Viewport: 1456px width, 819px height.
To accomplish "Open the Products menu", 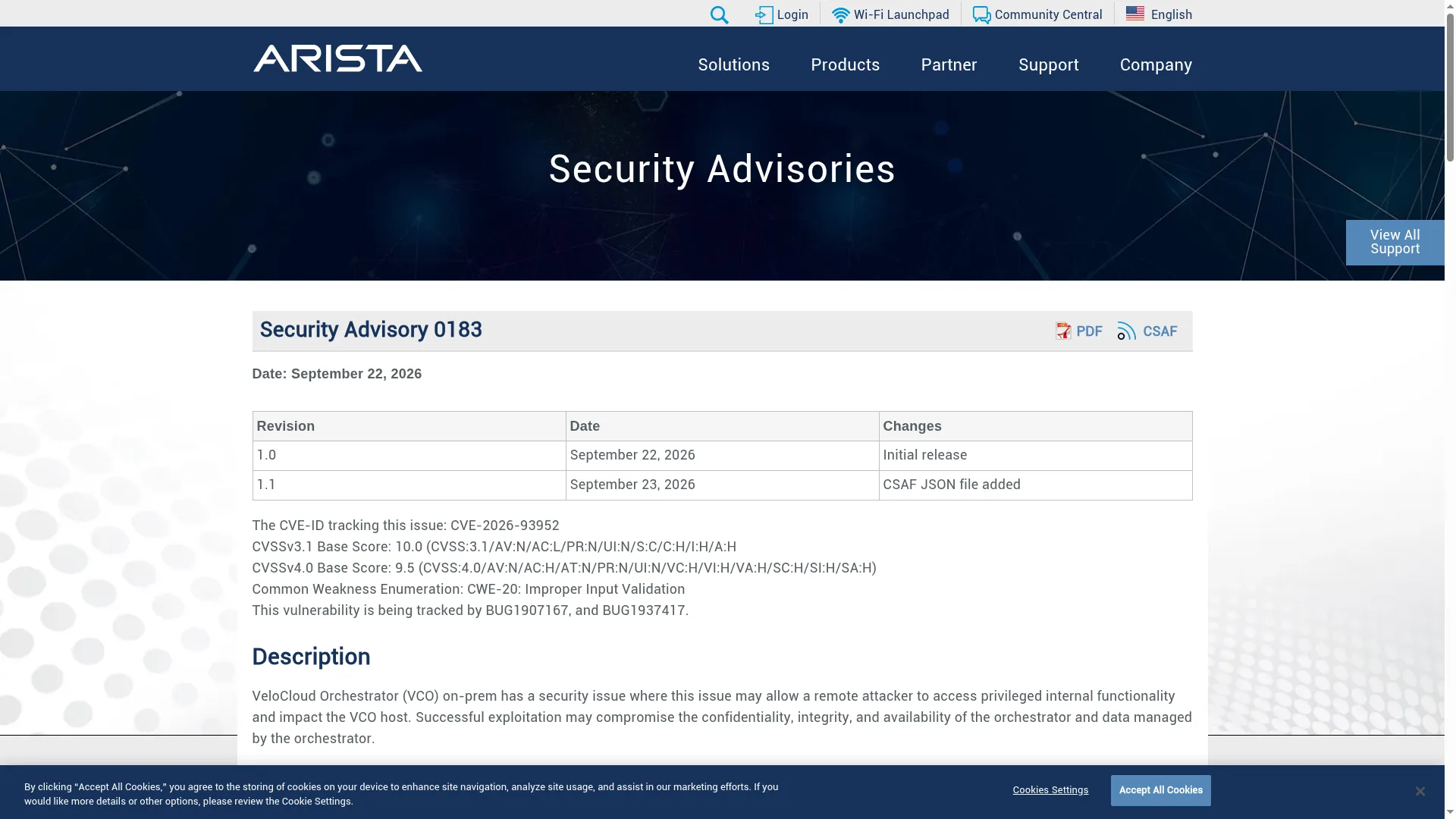I will pos(845,64).
